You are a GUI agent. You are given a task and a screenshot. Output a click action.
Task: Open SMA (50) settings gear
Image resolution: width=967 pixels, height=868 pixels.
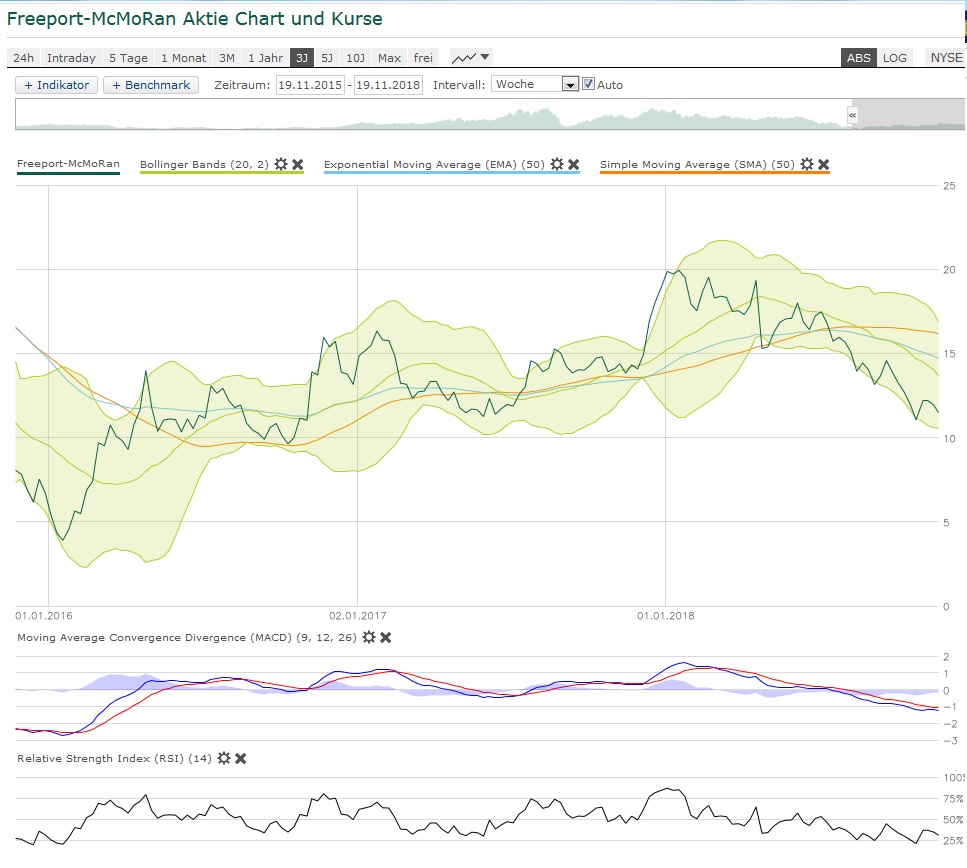click(807, 164)
